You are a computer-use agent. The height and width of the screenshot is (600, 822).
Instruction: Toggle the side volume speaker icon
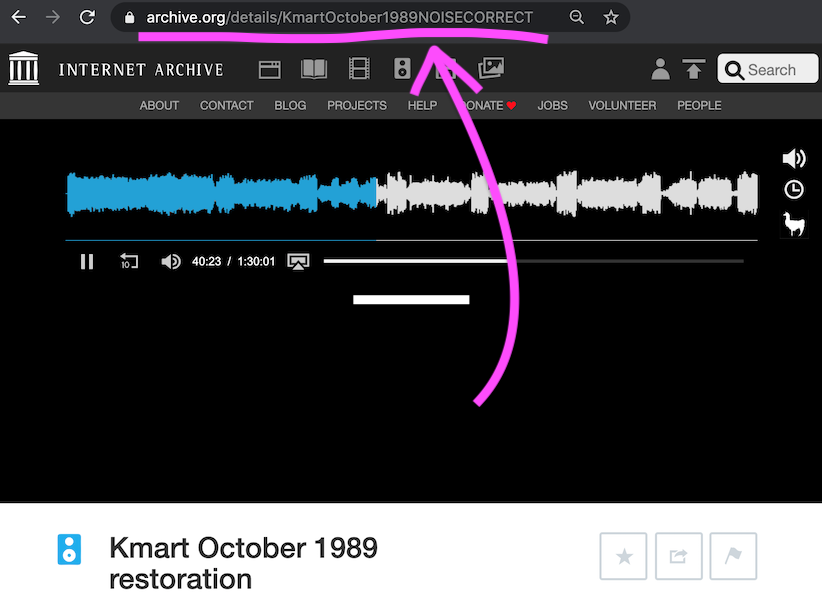(794, 158)
